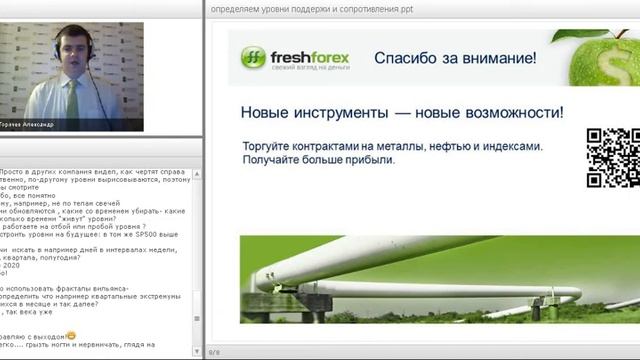Click the chat message mentioning SP500
Image resolution: width=640 pixels, height=360 pixels.
[x=89, y=234]
